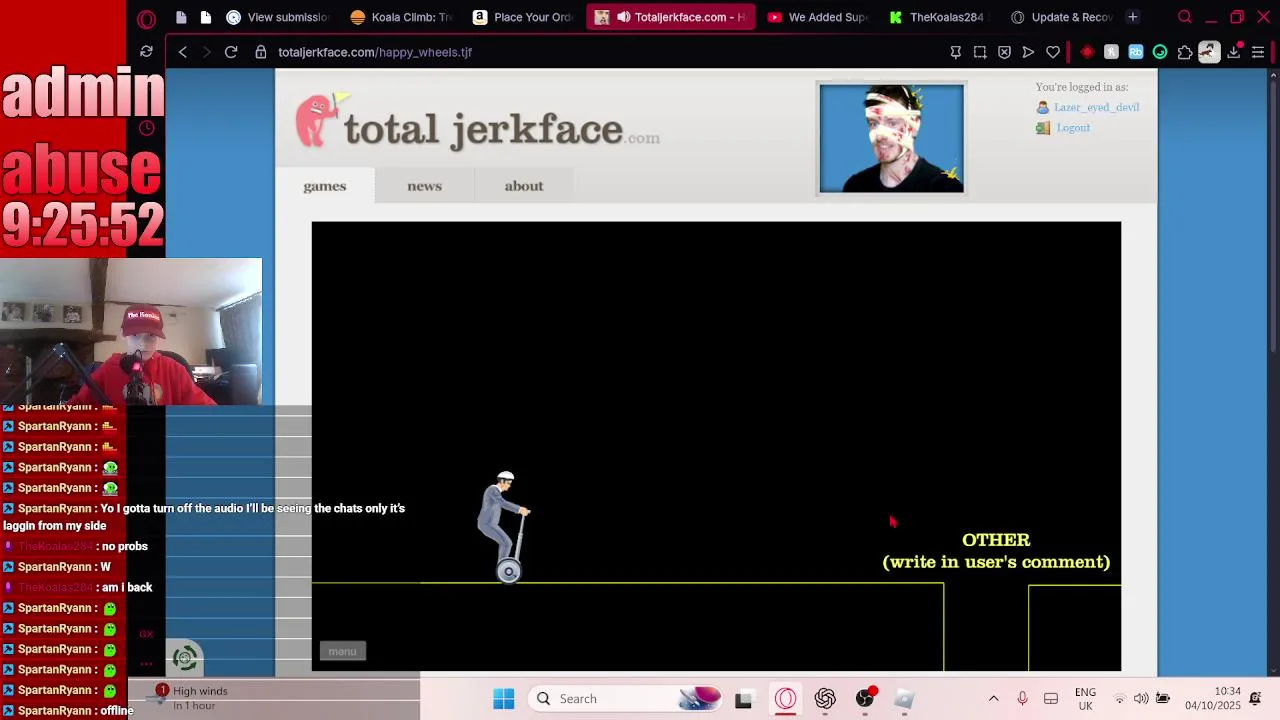The width and height of the screenshot is (1280, 720).
Task: Open the OBS Studio taskbar icon
Action: coord(865,698)
